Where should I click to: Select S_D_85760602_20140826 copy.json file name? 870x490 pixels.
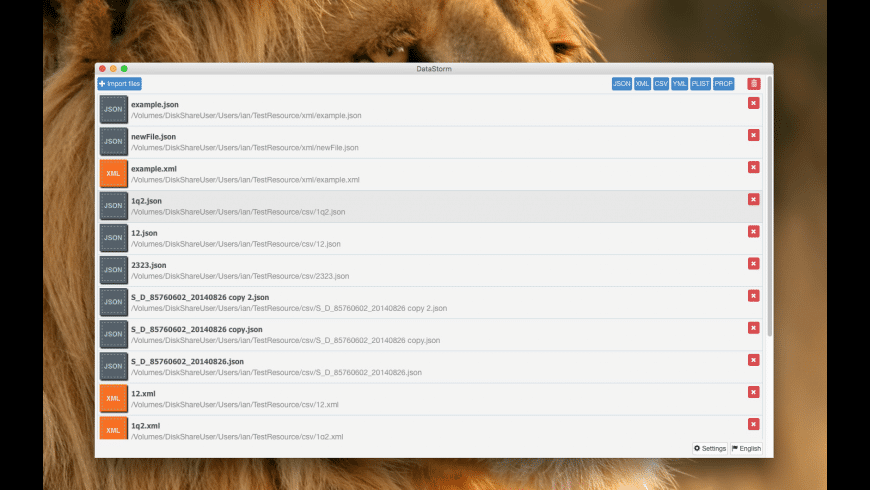(x=196, y=330)
